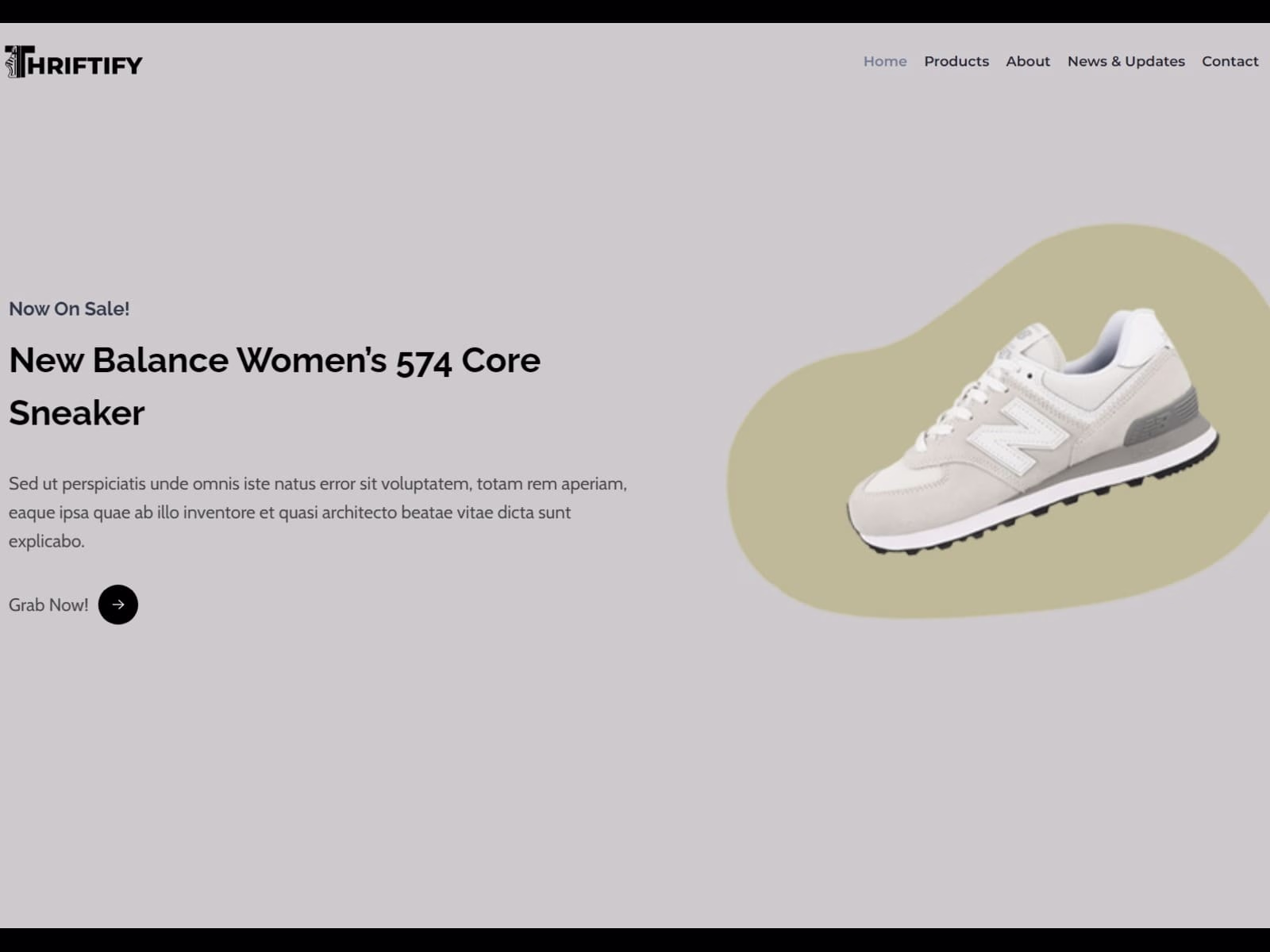Viewport: 1270px width, 952px height.
Task: Open the About page
Action: click(1028, 61)
